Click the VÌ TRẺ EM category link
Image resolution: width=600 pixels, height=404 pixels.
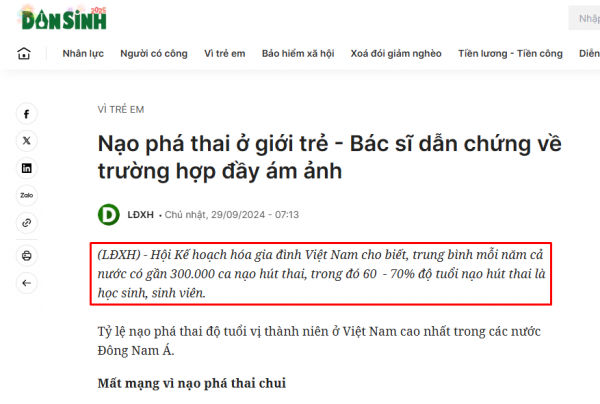click(121, 109)
